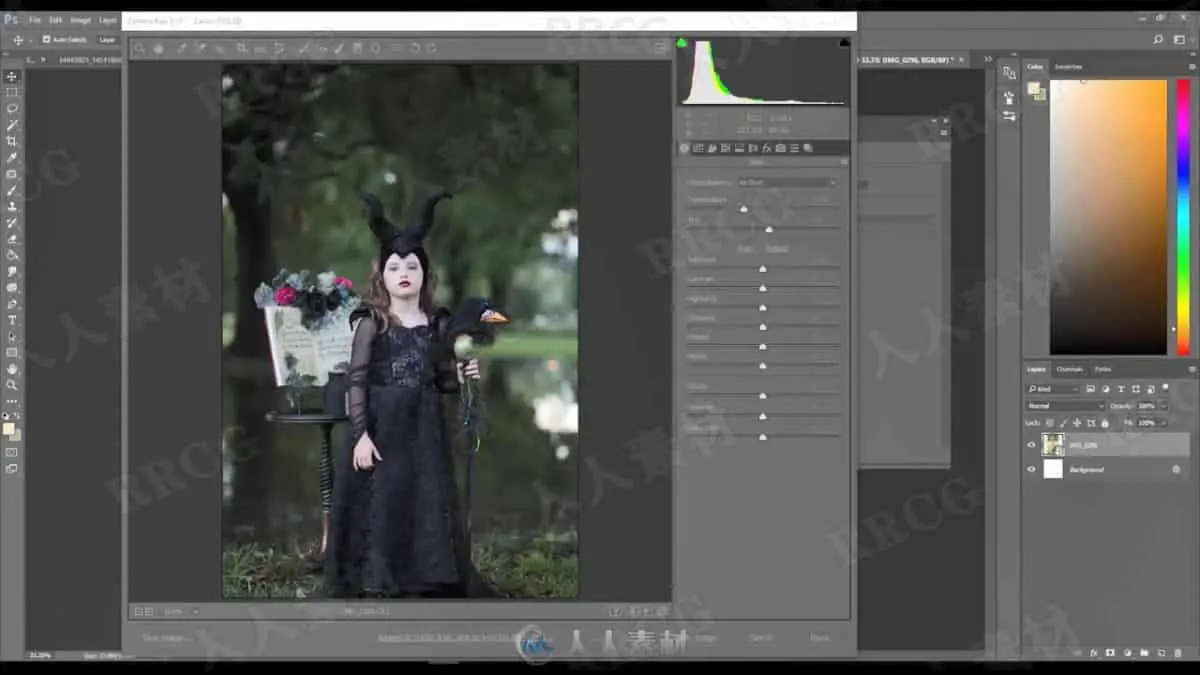Screen dimensions: 1200x675
Task: Click Cancel in Camera Raw dialog
Action: [761, 637]
